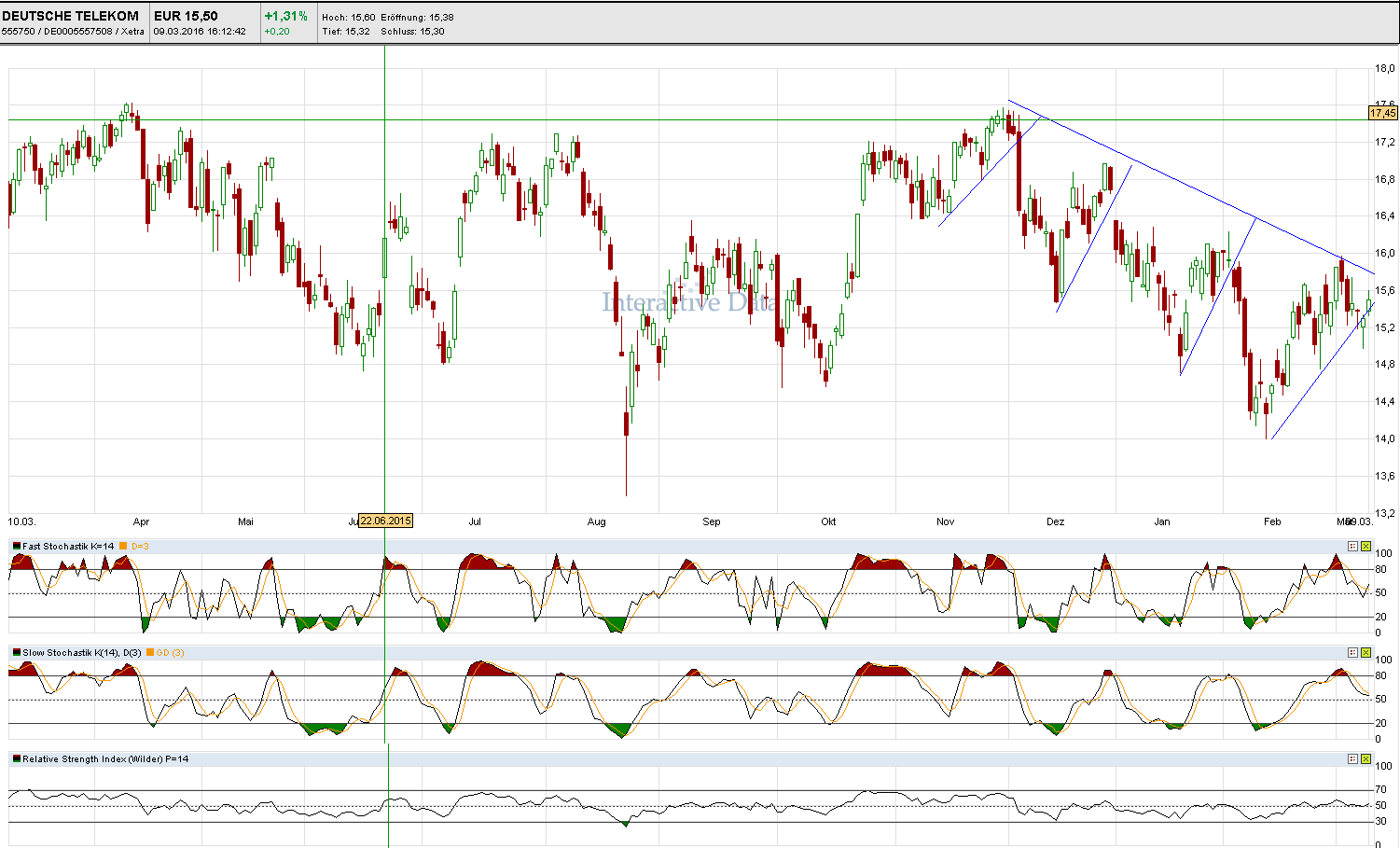Close the Slow Stochastik indicator panel
Screen dimensions: 1400x848
click(x=1365, y=653)
